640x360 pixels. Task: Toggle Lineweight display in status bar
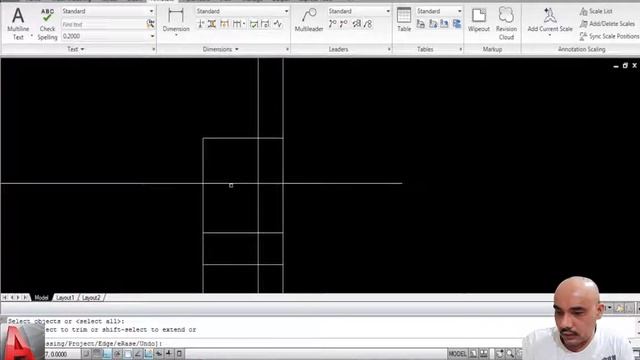pos(169,353)
